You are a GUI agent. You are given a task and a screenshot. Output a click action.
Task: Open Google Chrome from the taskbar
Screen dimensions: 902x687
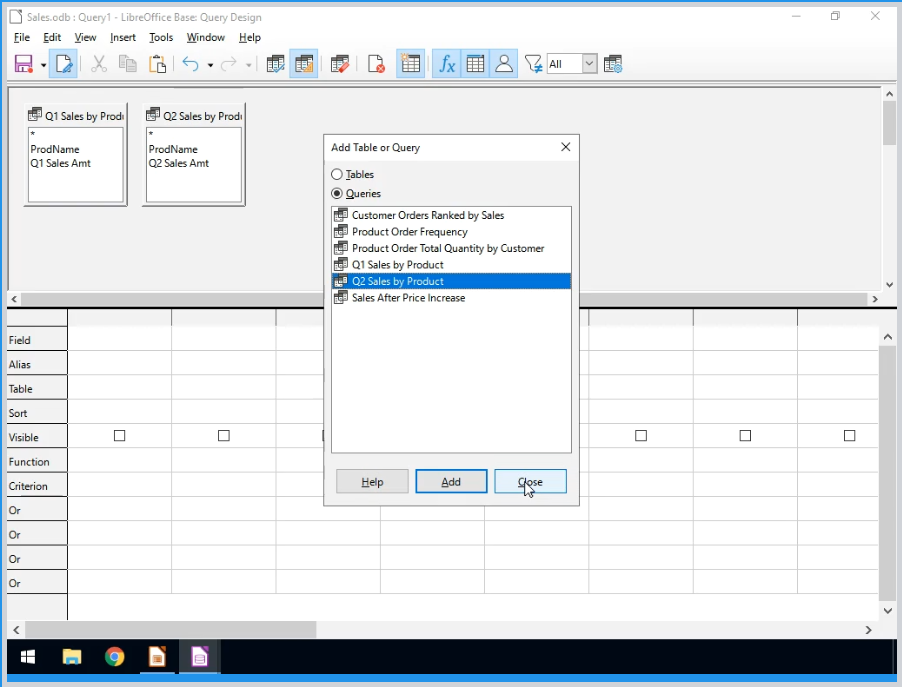click(114, 657)
